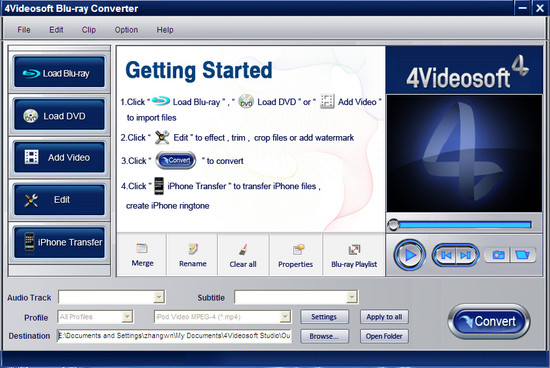Click the Destination path field
Screen dimensions: 550x368
[x=174, y=336]
